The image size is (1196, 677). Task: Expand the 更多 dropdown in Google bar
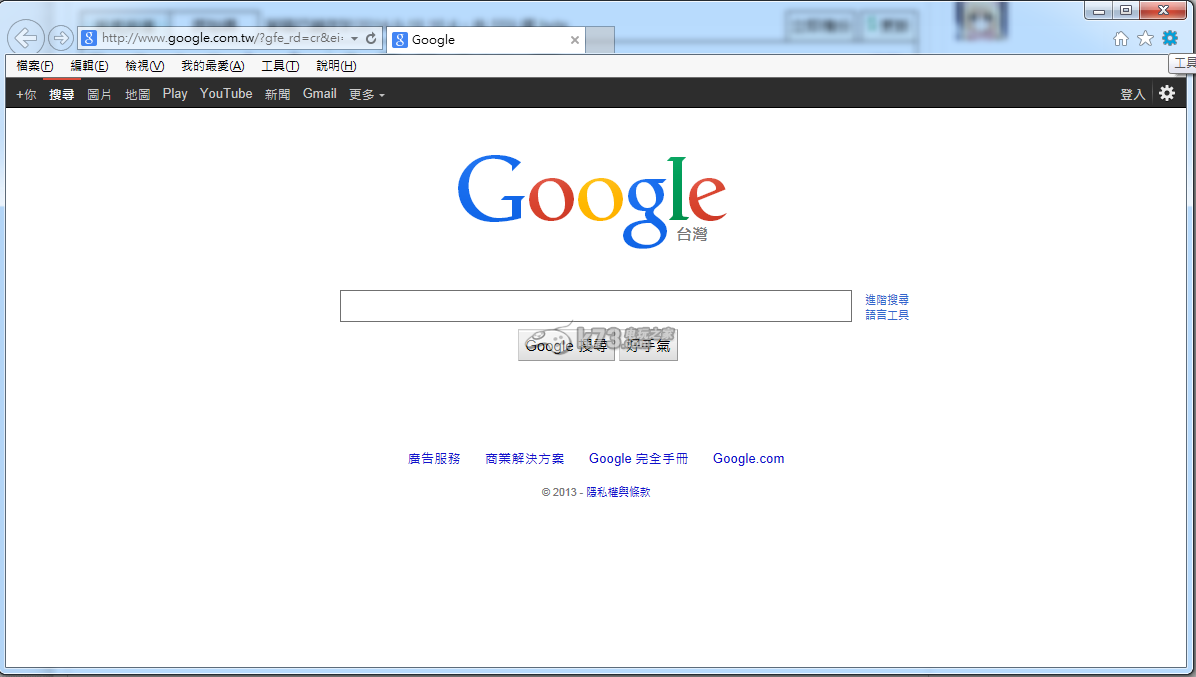point(366,94)
